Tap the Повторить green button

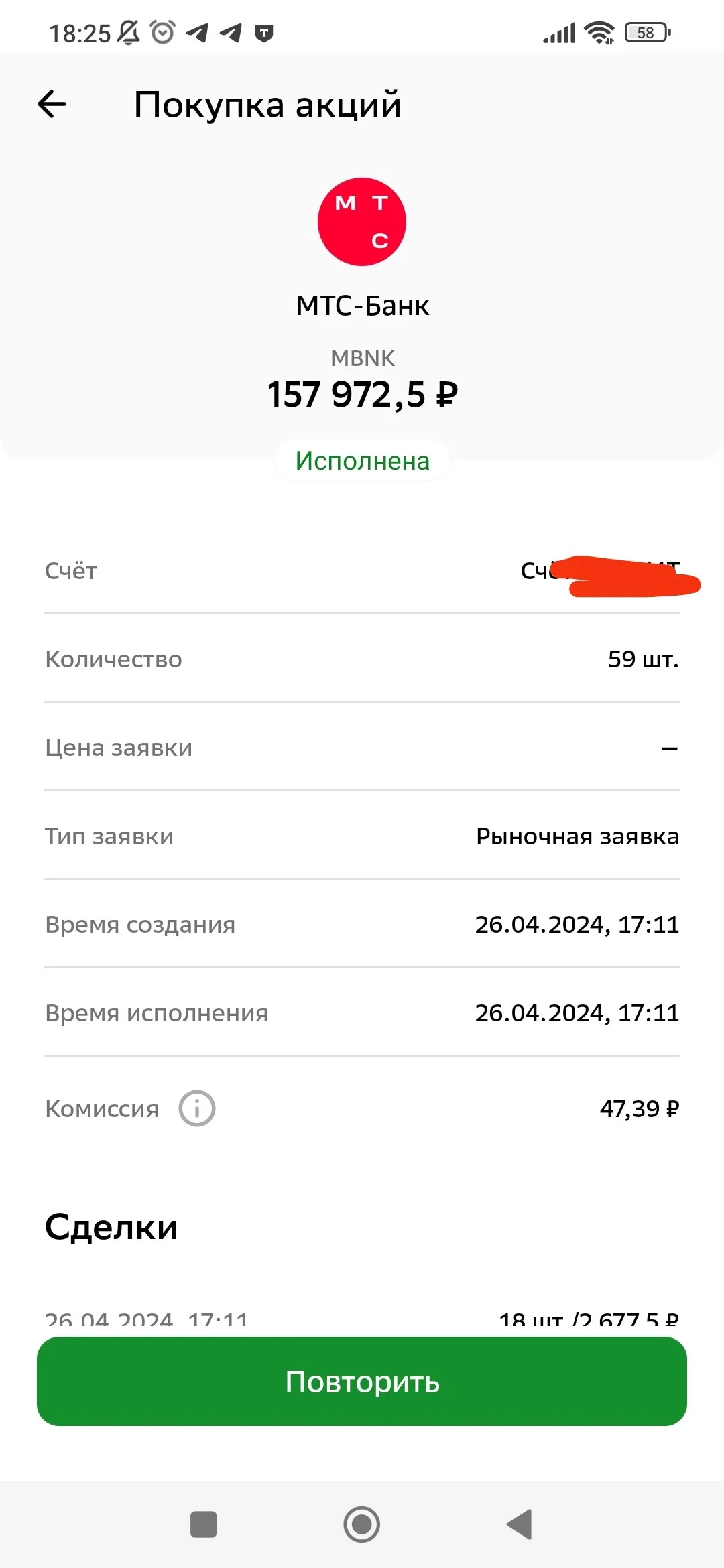362,1381
